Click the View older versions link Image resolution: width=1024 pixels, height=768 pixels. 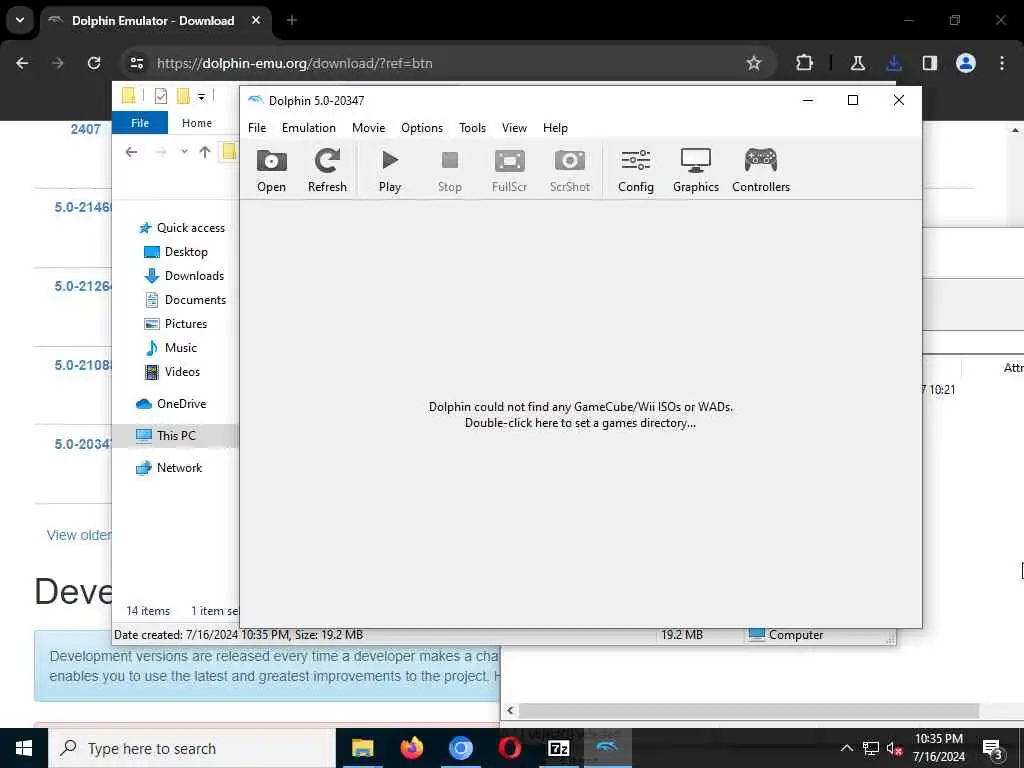[x=79, y=535]
